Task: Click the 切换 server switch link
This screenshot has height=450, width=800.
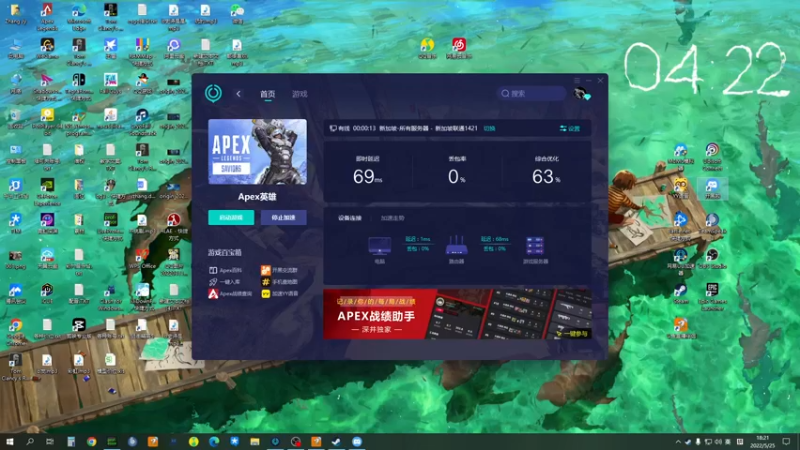Action: point(489,129)
